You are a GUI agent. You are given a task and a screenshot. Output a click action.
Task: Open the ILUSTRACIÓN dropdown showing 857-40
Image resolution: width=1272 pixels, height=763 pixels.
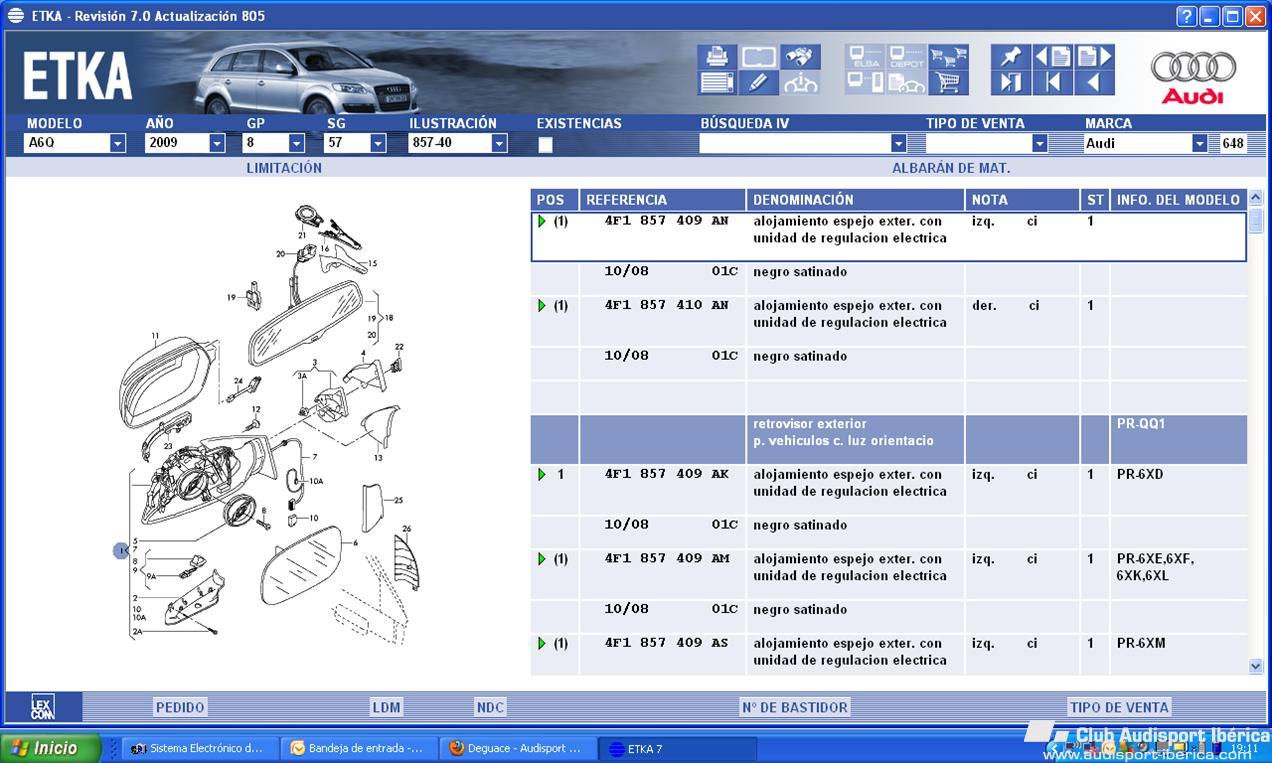click(x=499, y=144)
